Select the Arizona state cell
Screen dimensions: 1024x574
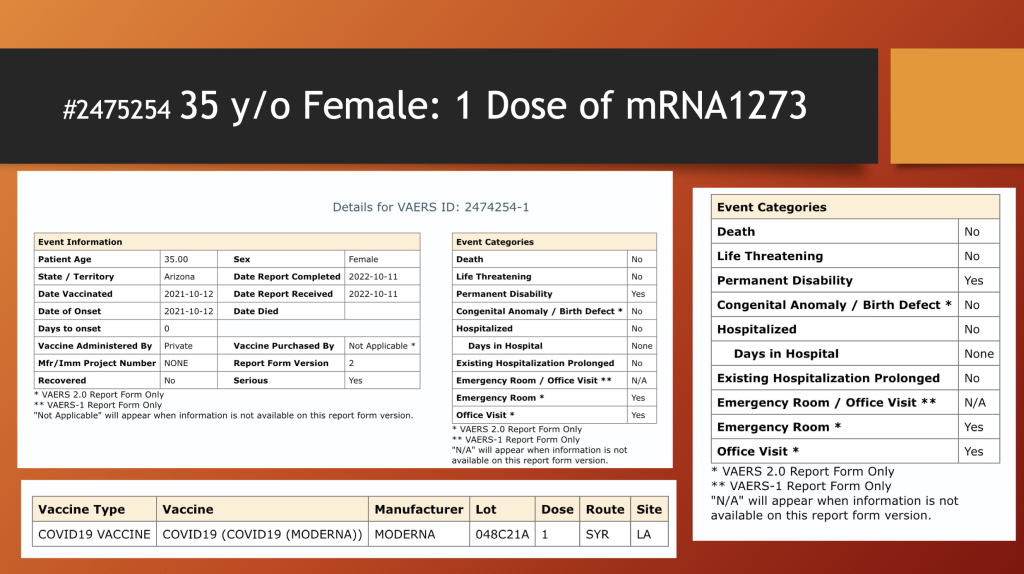point(180,276)
